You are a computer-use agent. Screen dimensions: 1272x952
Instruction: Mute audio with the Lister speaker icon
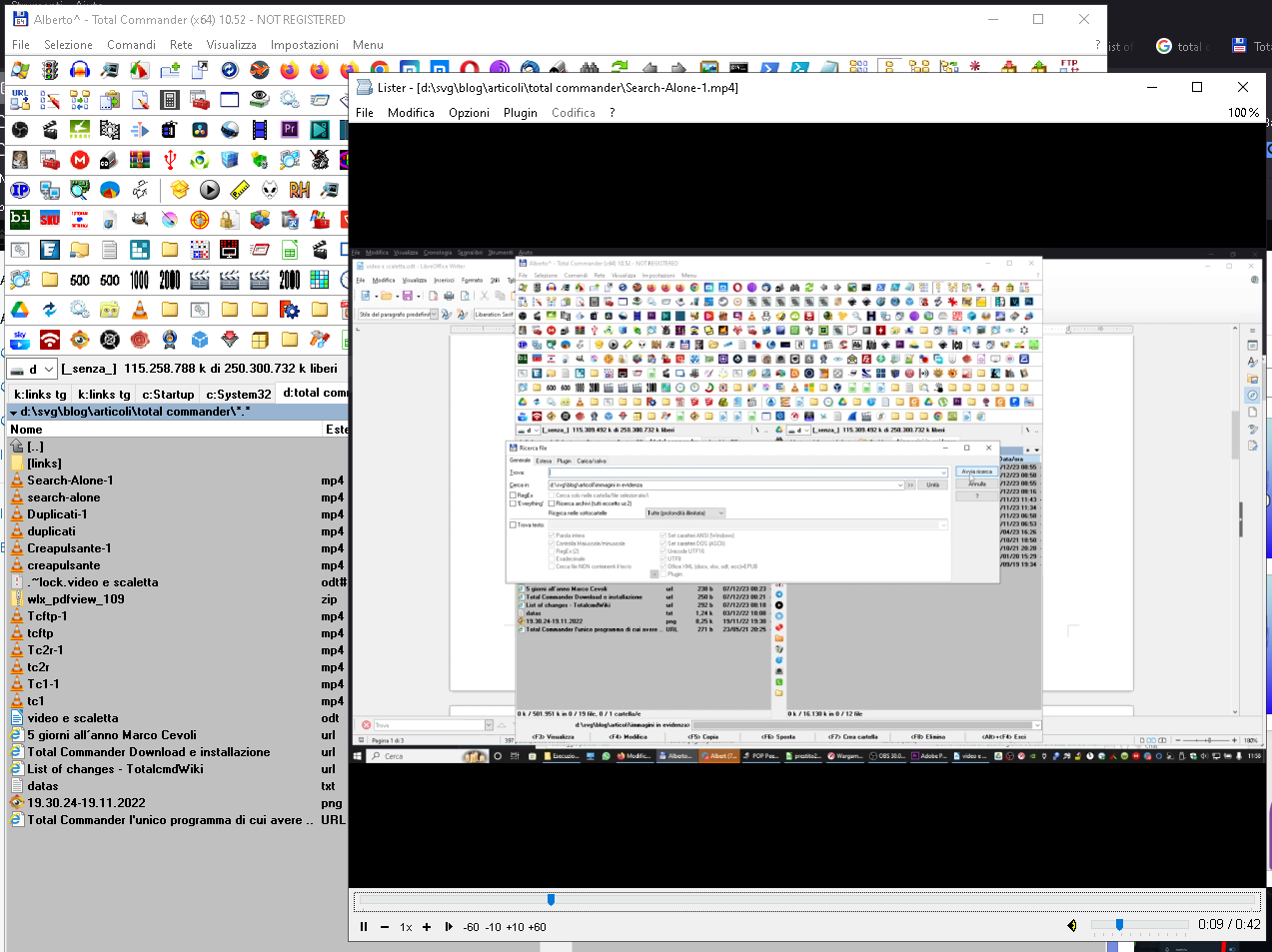pos(1072,926)
